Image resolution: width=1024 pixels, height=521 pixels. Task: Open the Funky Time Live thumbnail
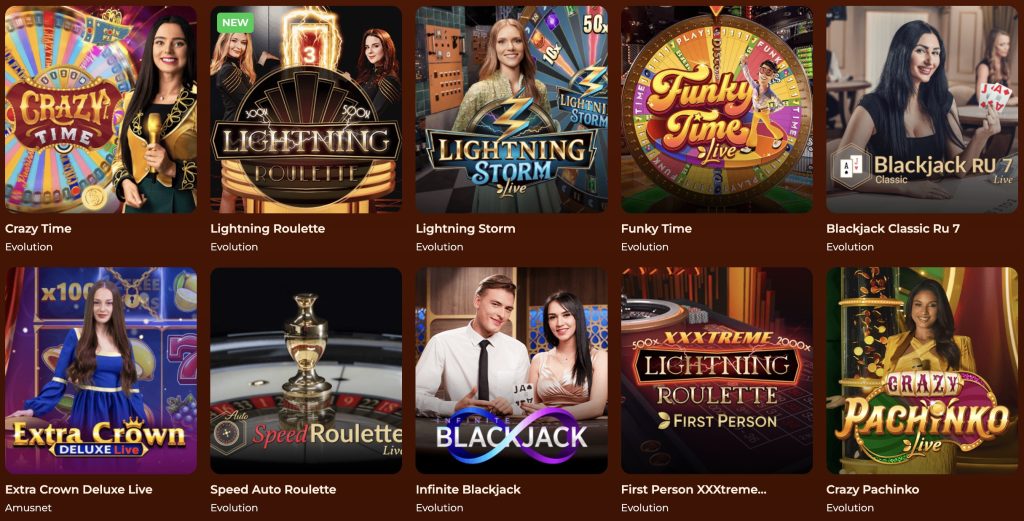[x=716, y=110]
